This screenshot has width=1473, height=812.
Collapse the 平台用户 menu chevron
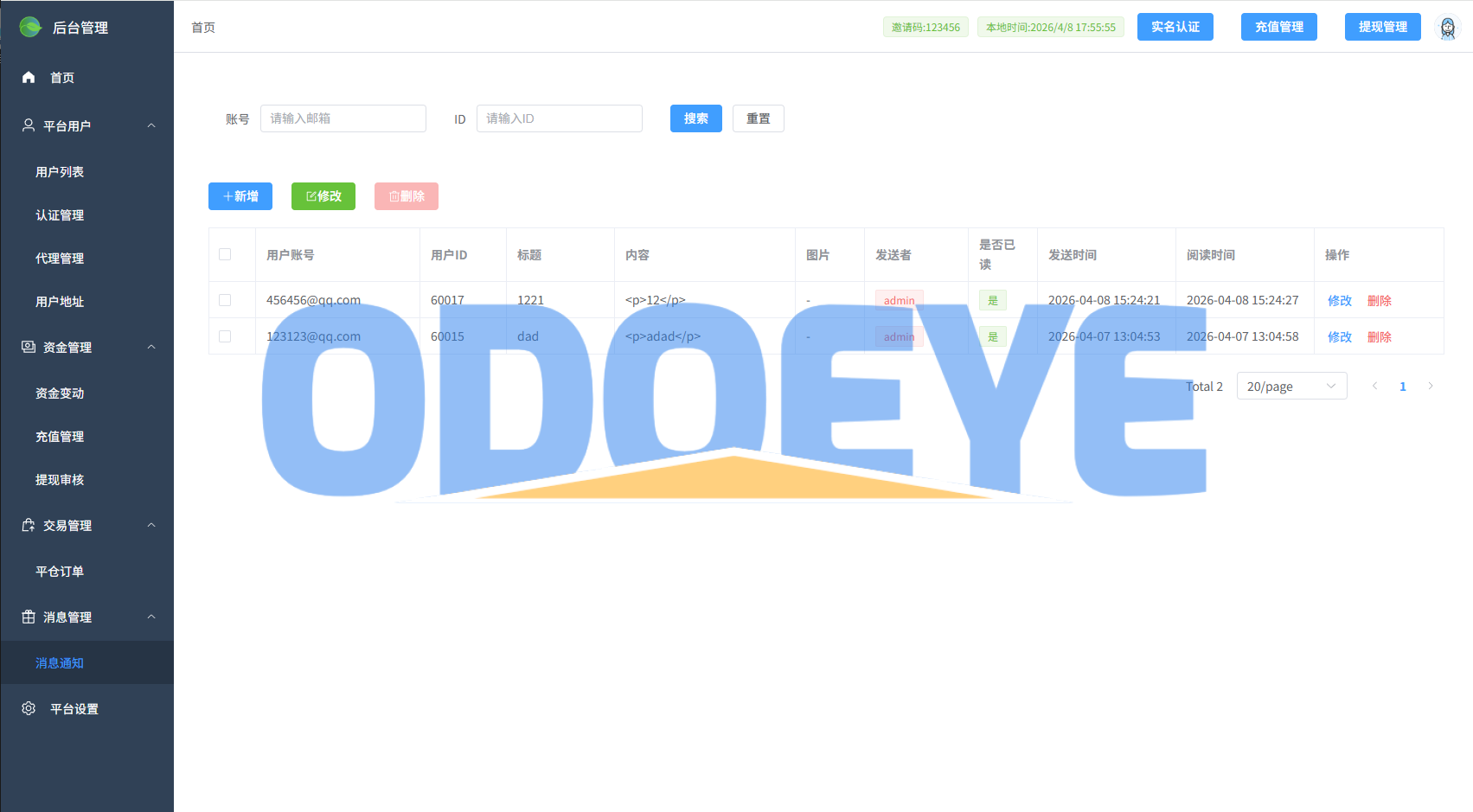pos(151,125)
